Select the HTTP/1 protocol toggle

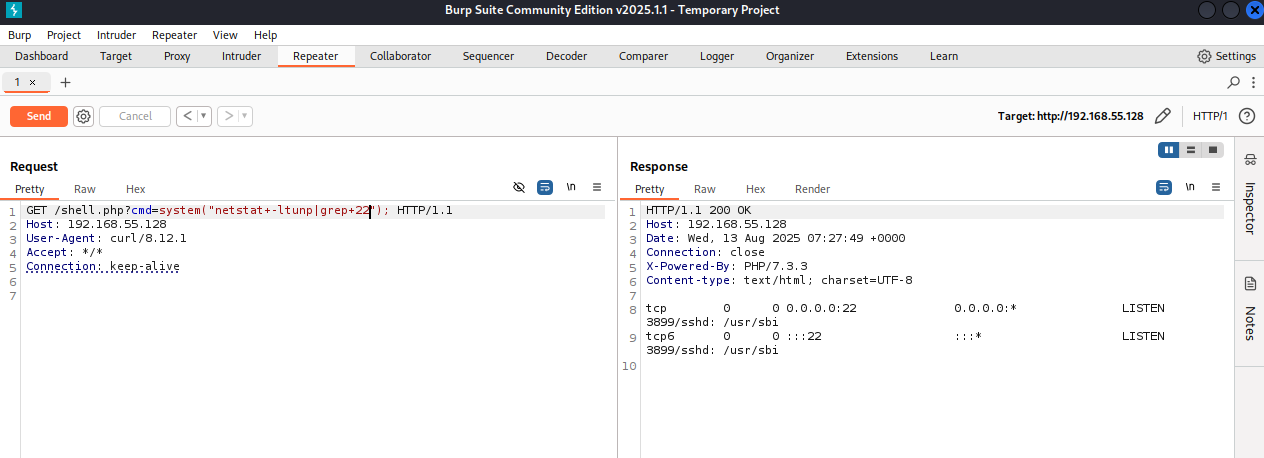tap(1210, 116)
